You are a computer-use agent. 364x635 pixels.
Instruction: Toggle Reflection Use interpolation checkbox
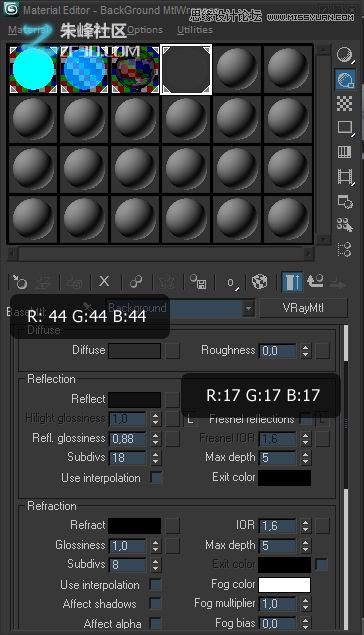[156, 478]
